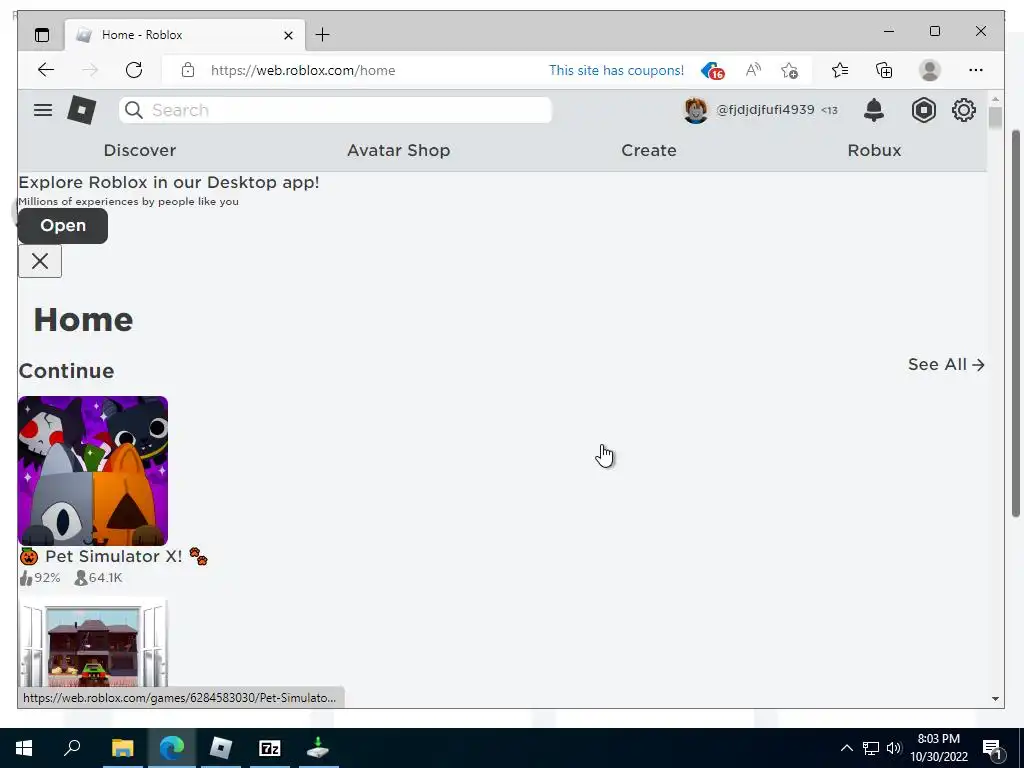
Task: Click the username @fjdjdjfufi4939
Action: 765,110
